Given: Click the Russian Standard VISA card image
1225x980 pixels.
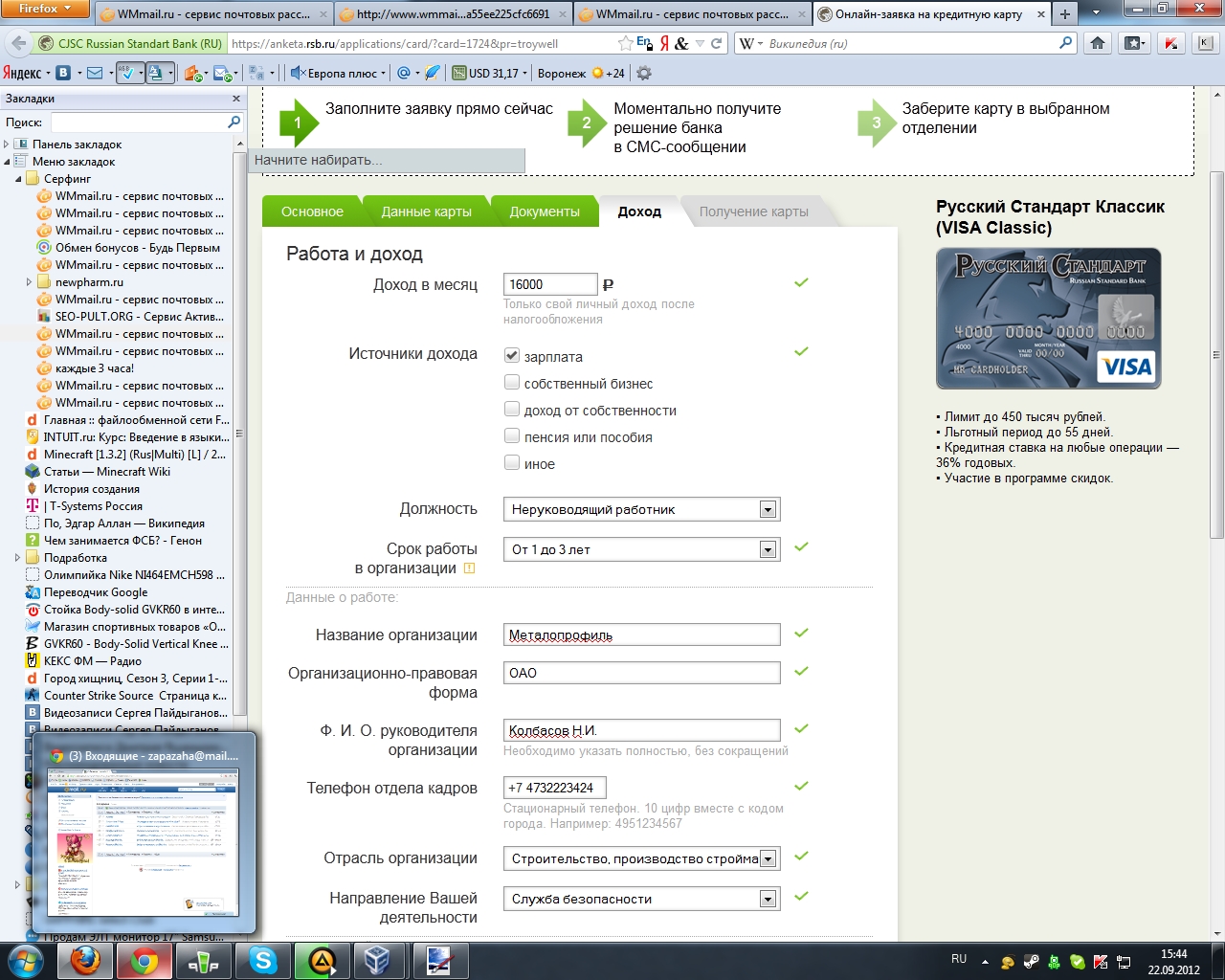Looking at the screenshot, I should click(1049, 319).
